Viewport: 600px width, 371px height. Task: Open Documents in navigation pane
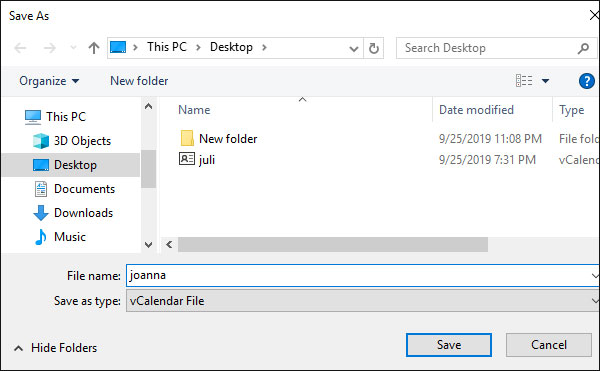[84, 189]
